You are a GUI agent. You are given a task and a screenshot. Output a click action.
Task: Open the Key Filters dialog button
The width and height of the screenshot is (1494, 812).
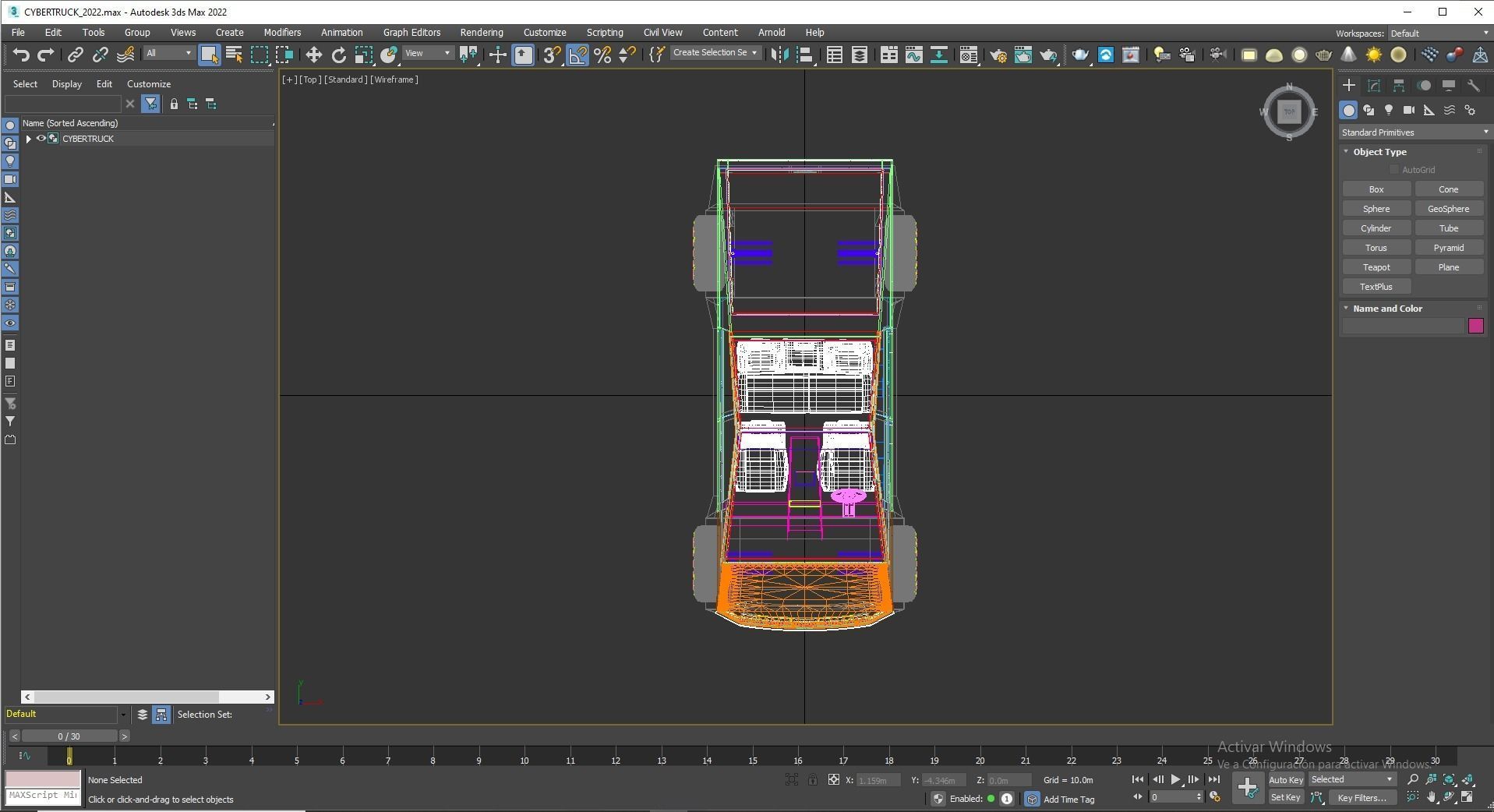[x=1362, y=798]
